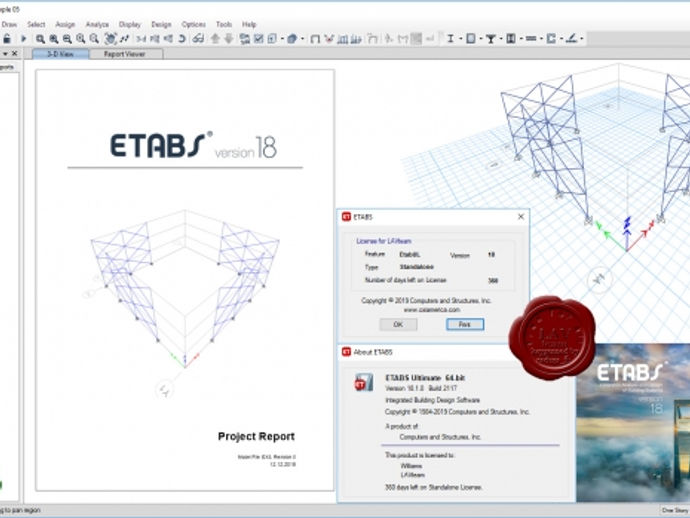690x518 pixels.
Task: Click OK in the ETABS license dialog
Action: (x=398, y=324)
